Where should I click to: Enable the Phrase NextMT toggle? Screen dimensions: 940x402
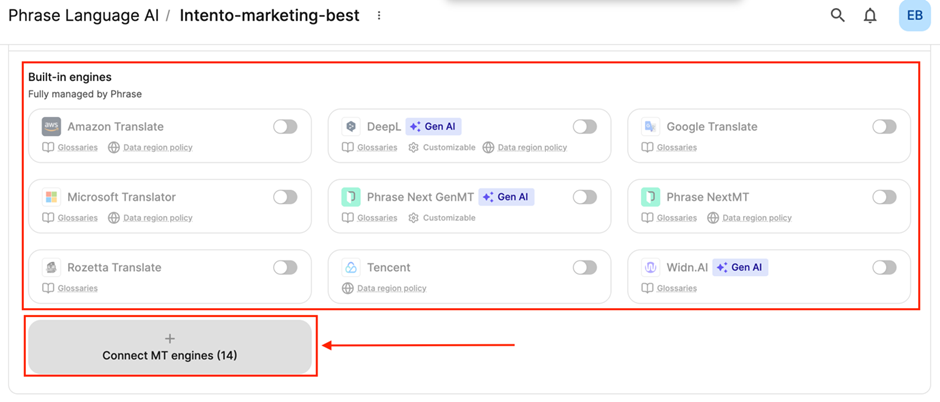click(x=884, y=197)
